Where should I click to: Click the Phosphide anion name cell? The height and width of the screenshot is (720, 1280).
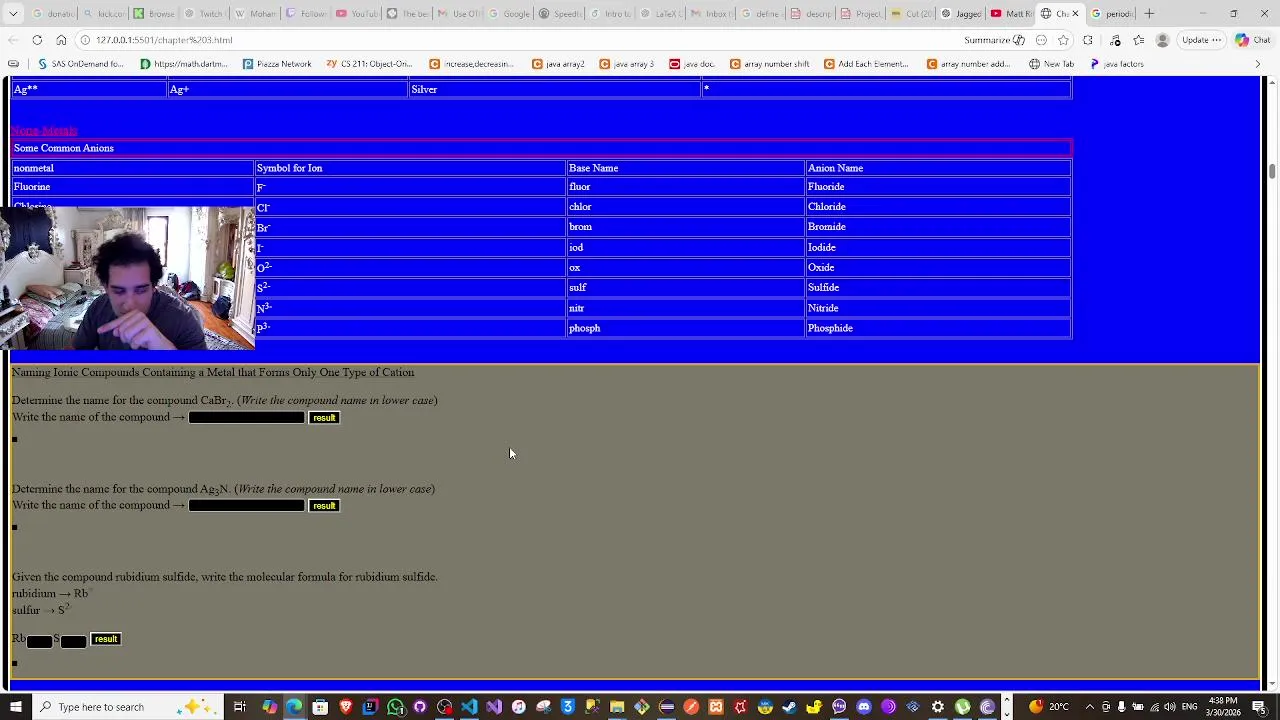[938, 328]
